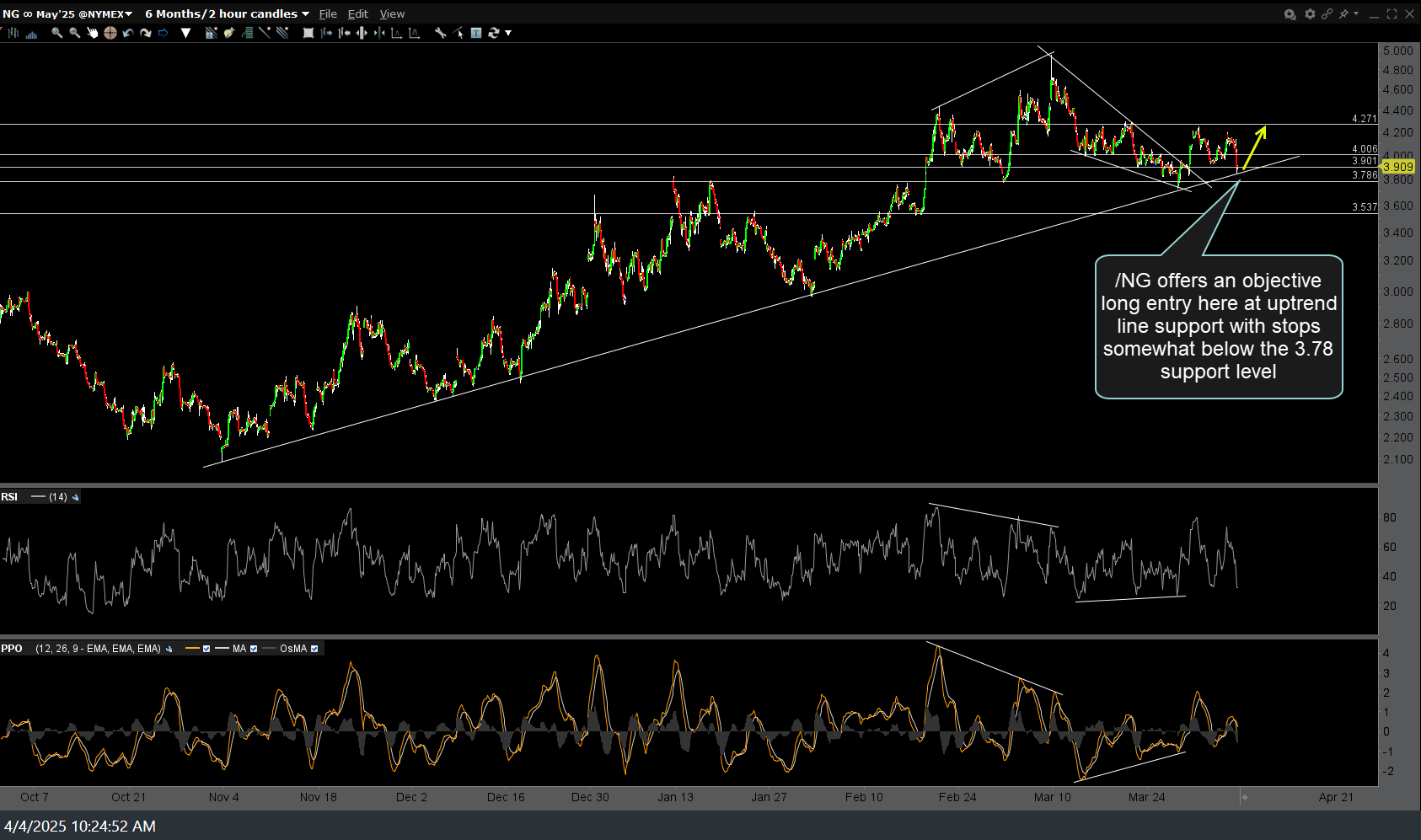The image size is (1421, 840).
Task: Disable the OsMA histogram checkbox
Action: 314,649
